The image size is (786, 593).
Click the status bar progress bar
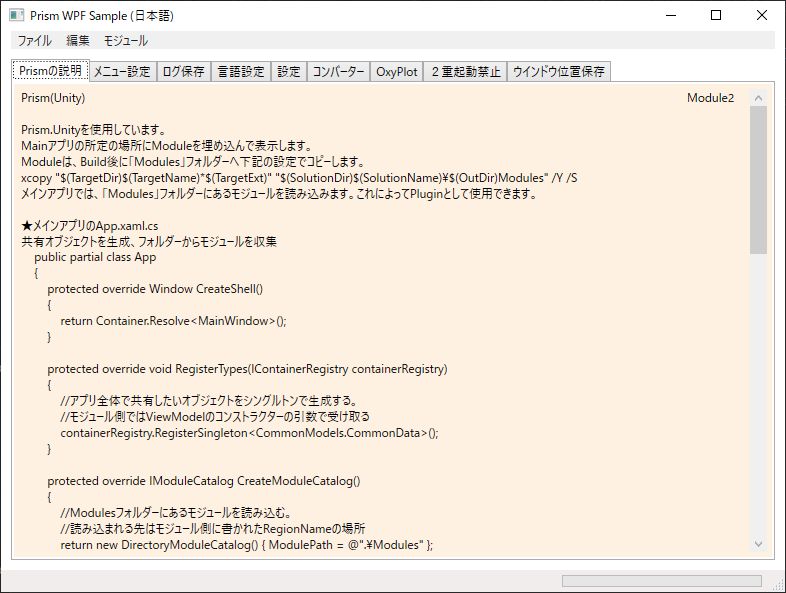662,580
